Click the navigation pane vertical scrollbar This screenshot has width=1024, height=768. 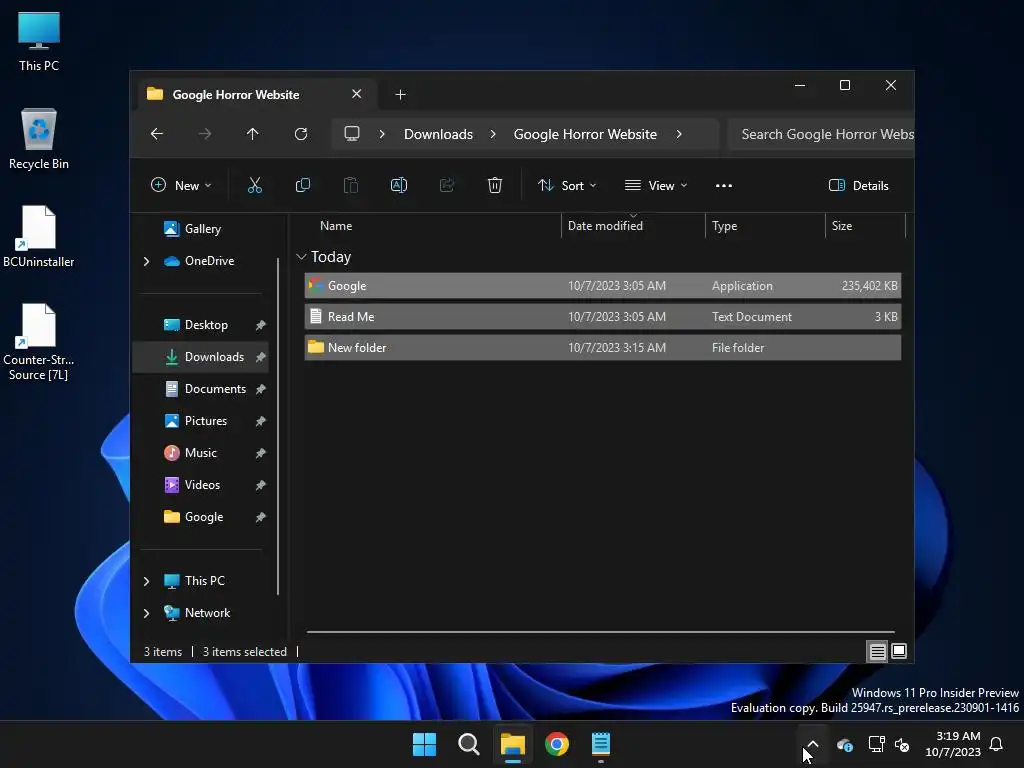pyautogui.click(x=278, y=426)
